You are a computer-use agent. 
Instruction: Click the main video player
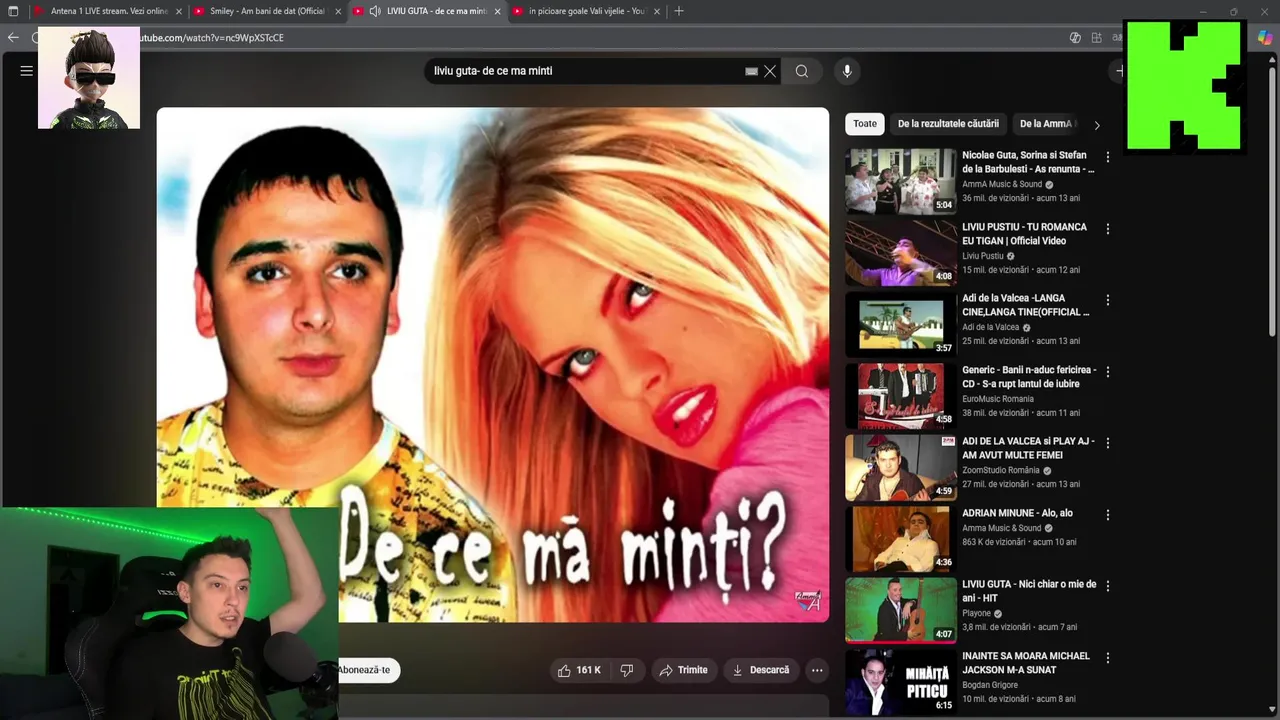[493, 365]
